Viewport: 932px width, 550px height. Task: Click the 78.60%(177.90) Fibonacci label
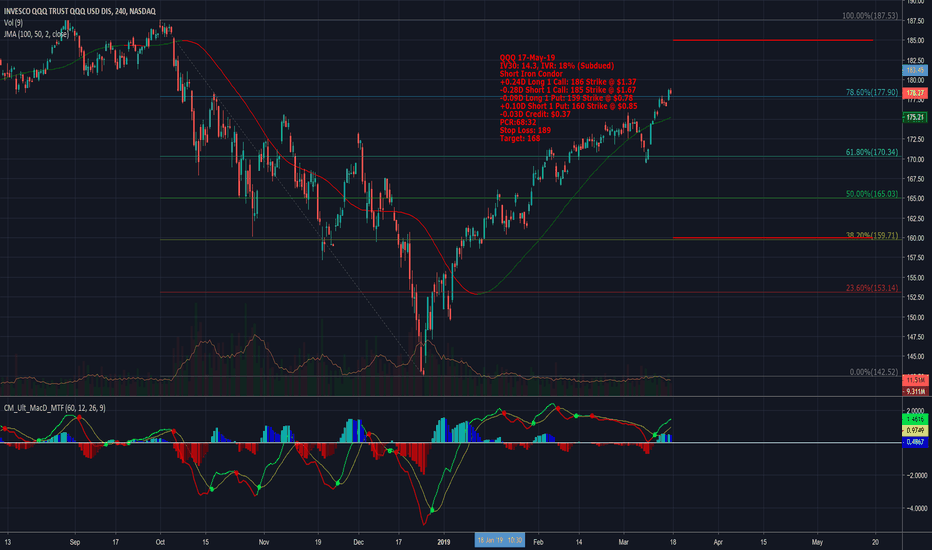(871, 92)
